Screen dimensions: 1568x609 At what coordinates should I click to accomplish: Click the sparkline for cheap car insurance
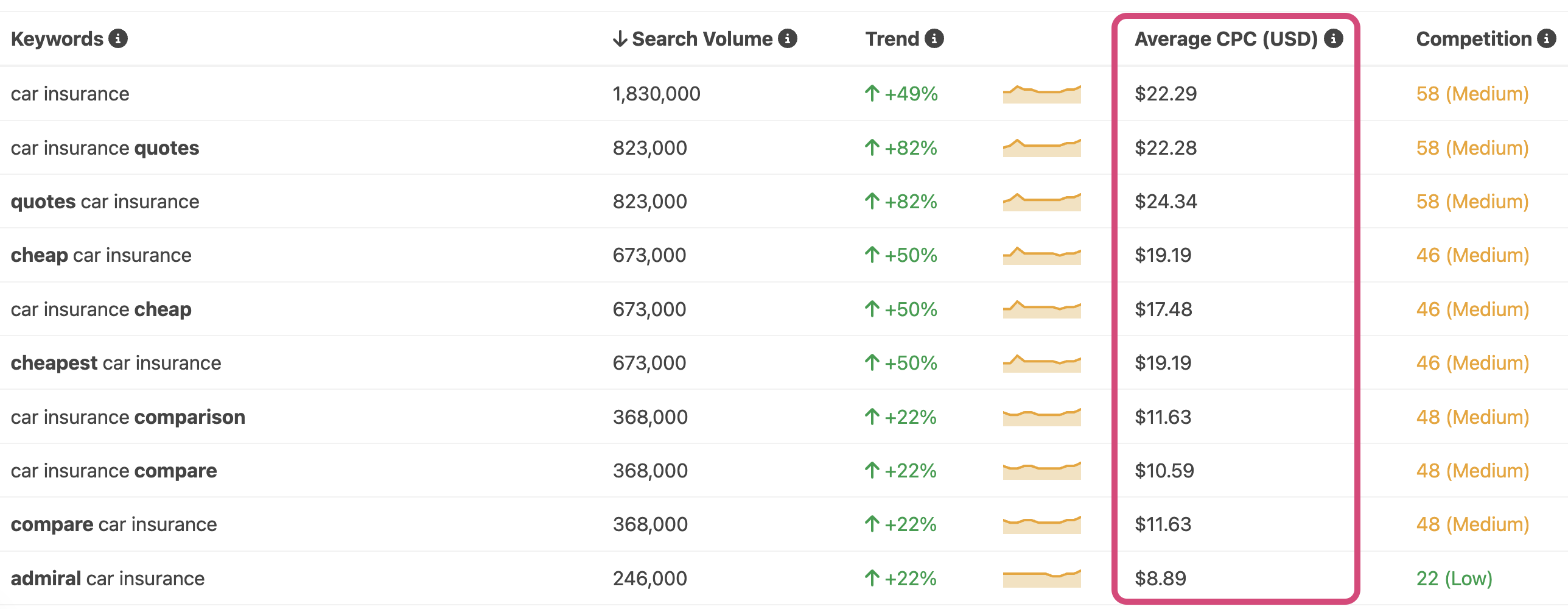[1041, 255]
